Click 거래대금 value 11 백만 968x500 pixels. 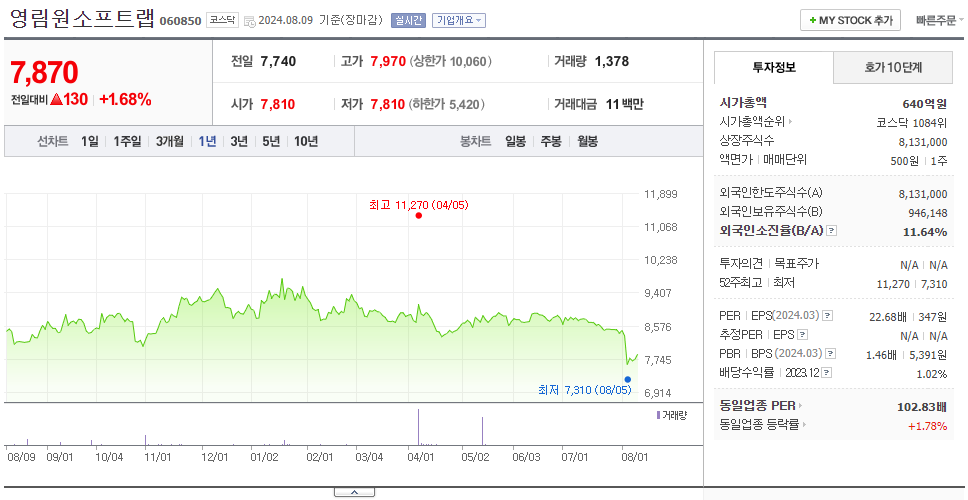point(624,104)
